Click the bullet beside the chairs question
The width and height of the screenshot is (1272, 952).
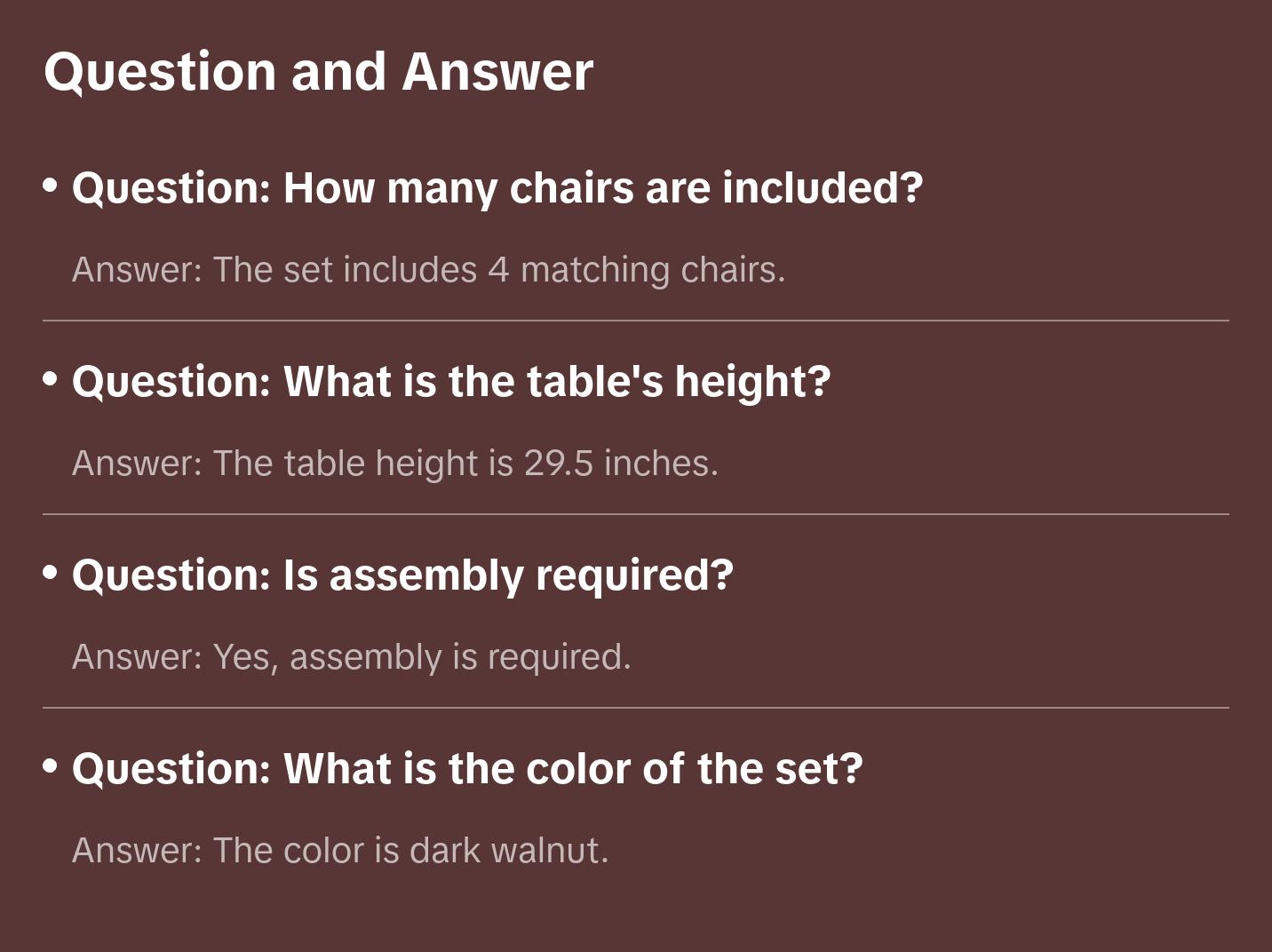[51, 186]
